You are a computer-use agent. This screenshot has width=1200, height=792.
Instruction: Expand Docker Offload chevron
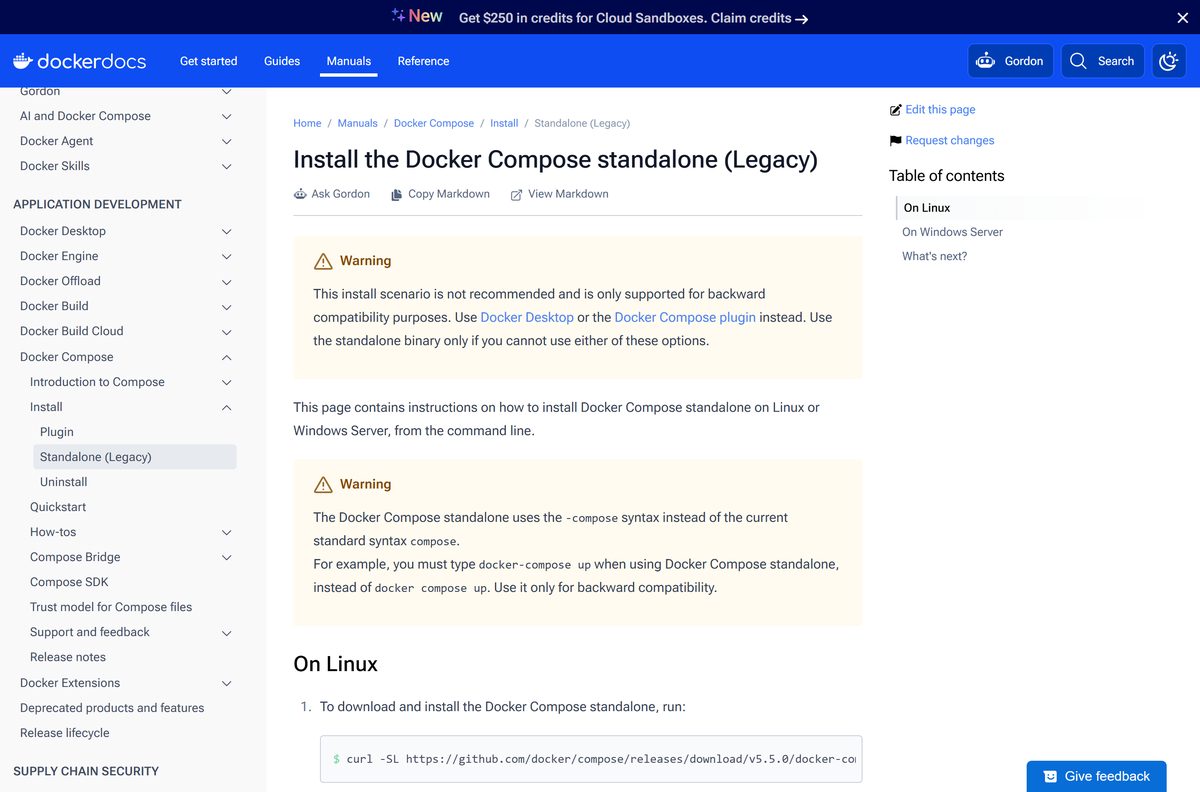[x=227, y=282]
